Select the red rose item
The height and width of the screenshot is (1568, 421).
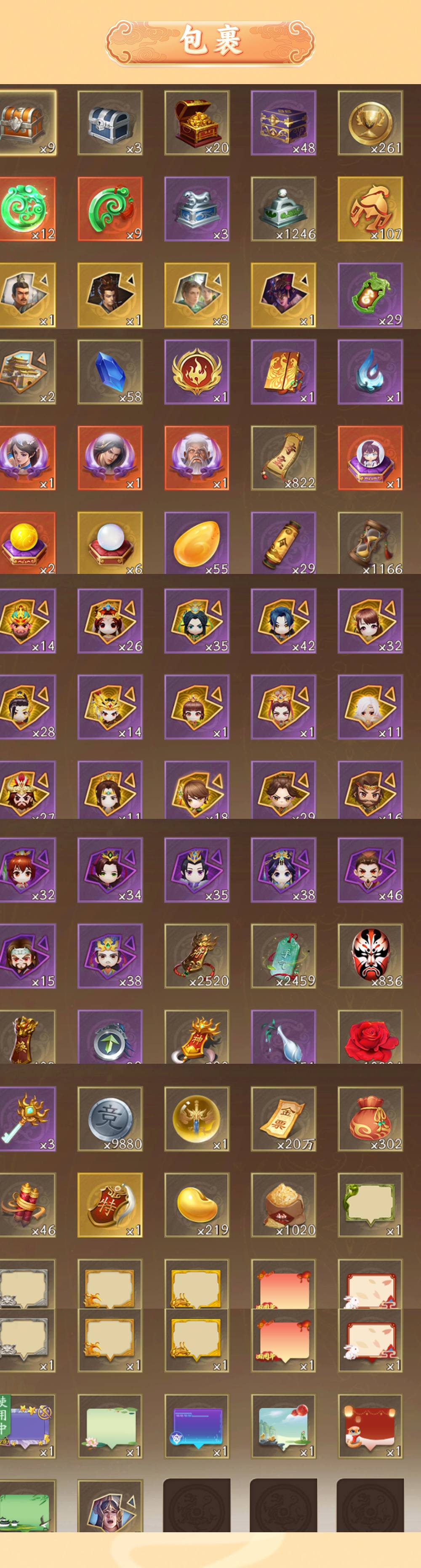pyautogui.click(x=370, y=1037)
